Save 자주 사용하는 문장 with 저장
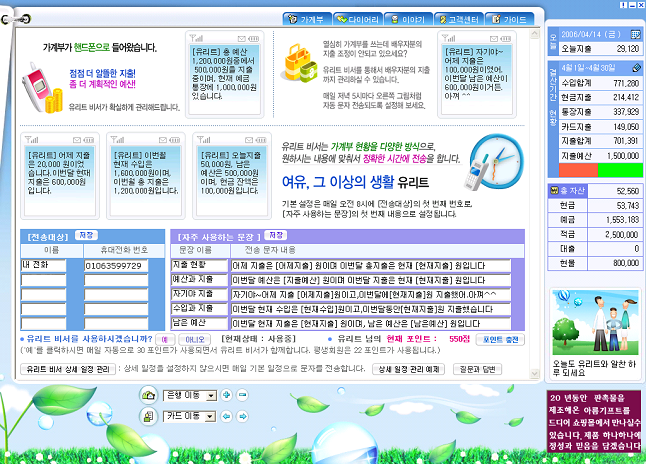This screenshot has width=646, height=464. 276,235
